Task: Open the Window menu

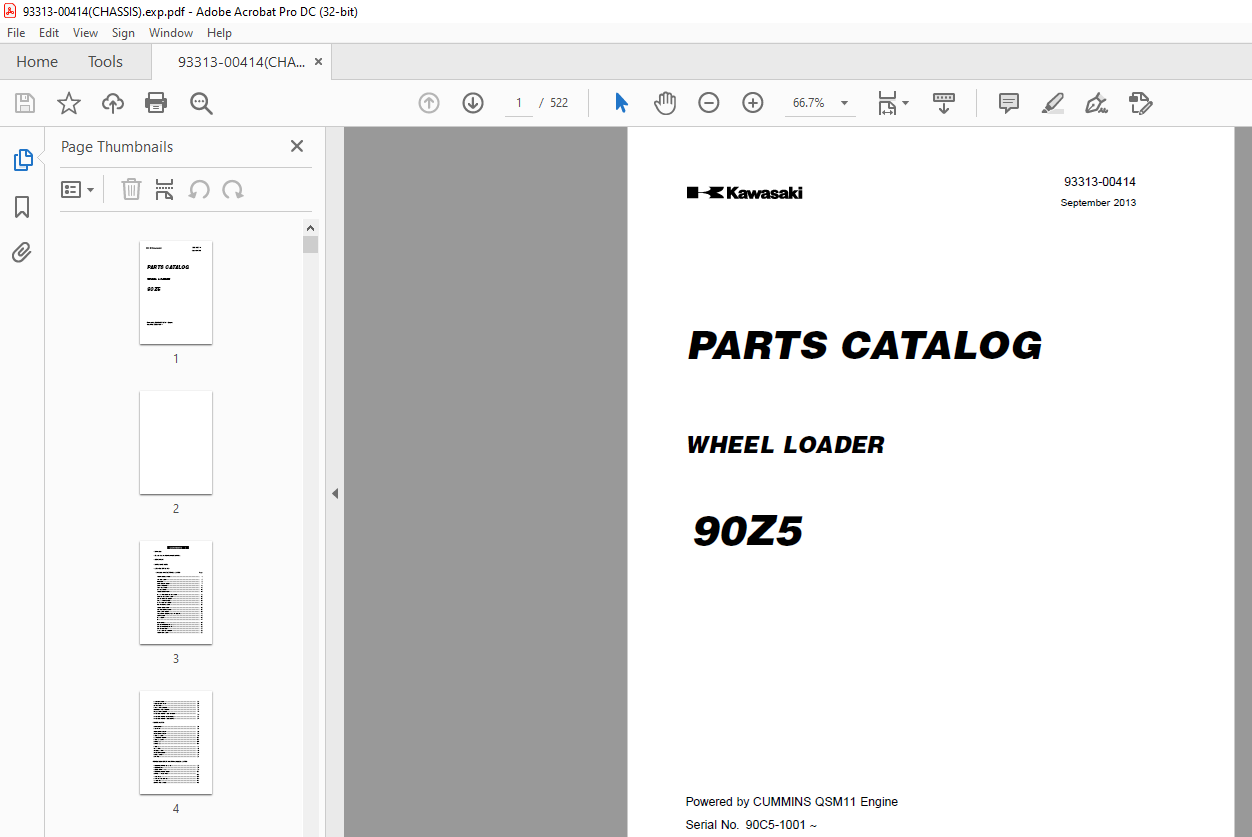Action: 171,33
